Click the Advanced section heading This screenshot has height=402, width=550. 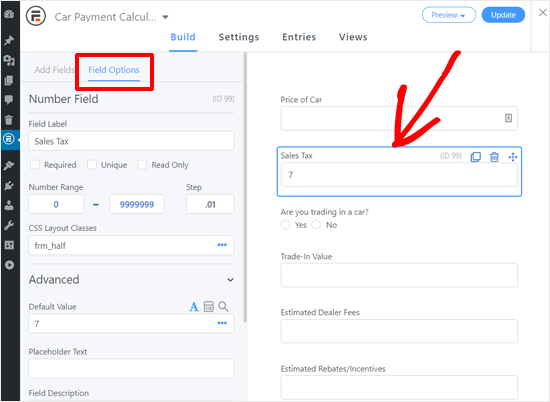[x=54, y=280]
